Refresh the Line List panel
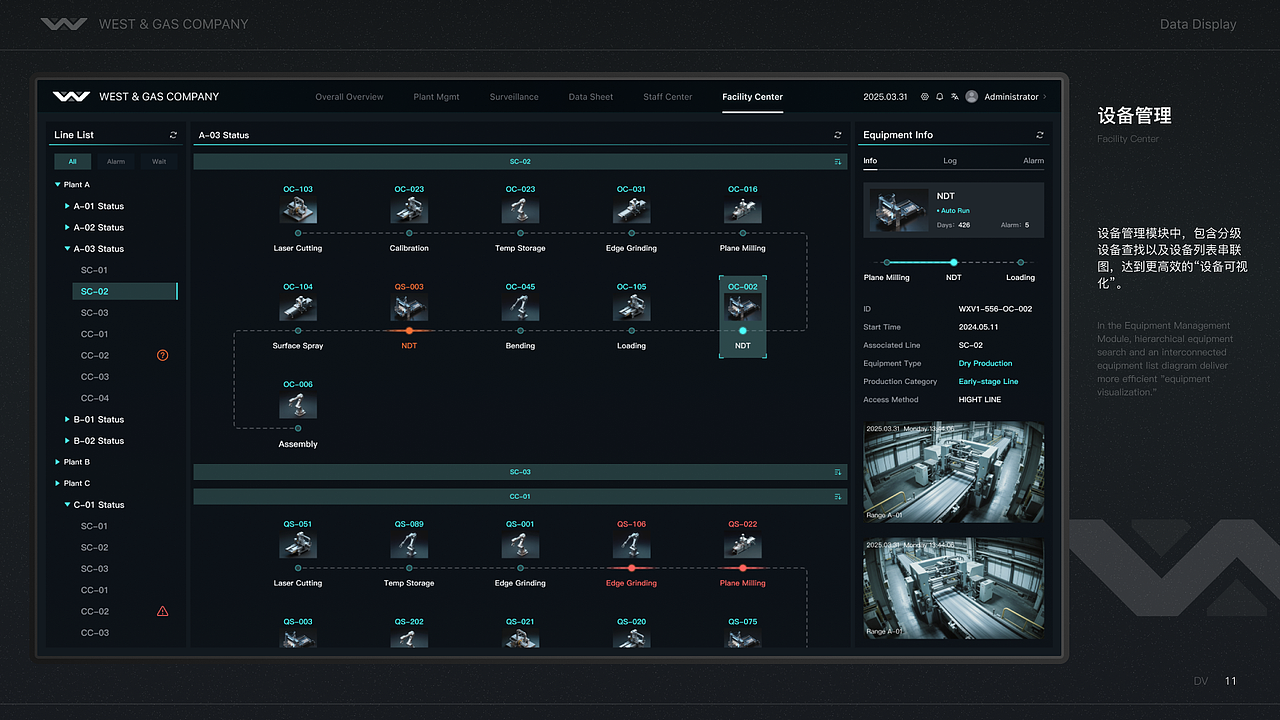Screen dimensions: 1280x720 tap(173, 135)
